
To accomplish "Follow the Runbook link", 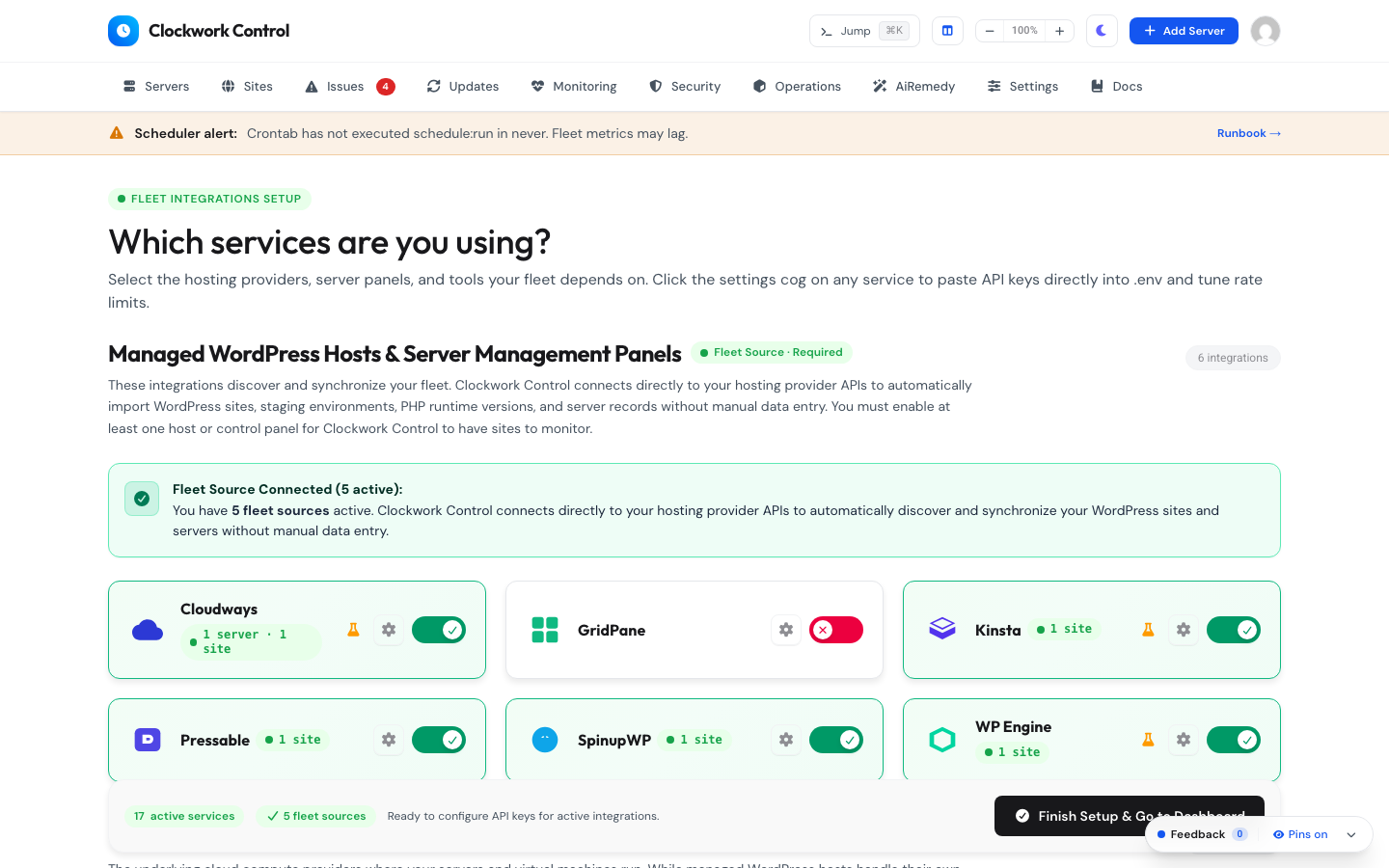I will pos(1249,133).
